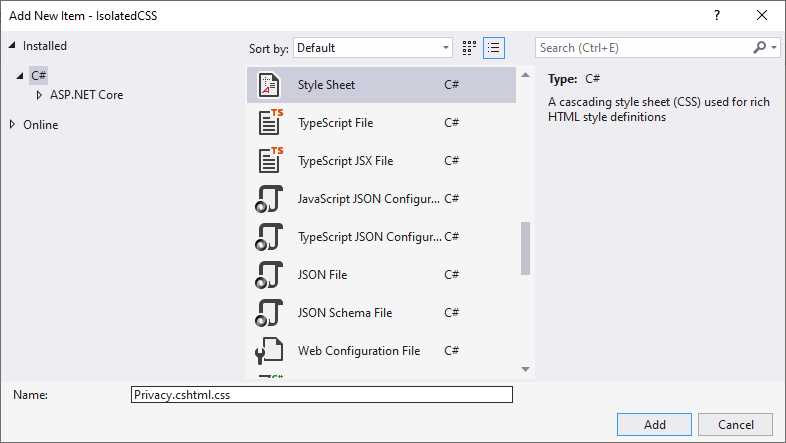
Task: Click the template list scroll up arrow
Action: pos(525,75)
